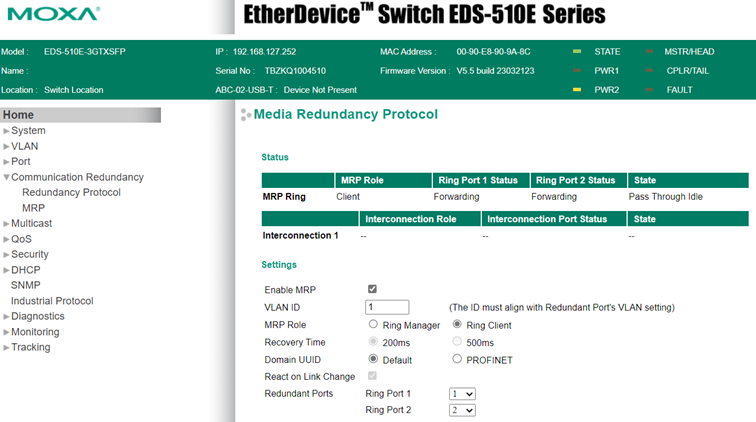Expand the VLAN menu arrow
Viewport: 756px width, 422px height.
click(x=6, y=147)
